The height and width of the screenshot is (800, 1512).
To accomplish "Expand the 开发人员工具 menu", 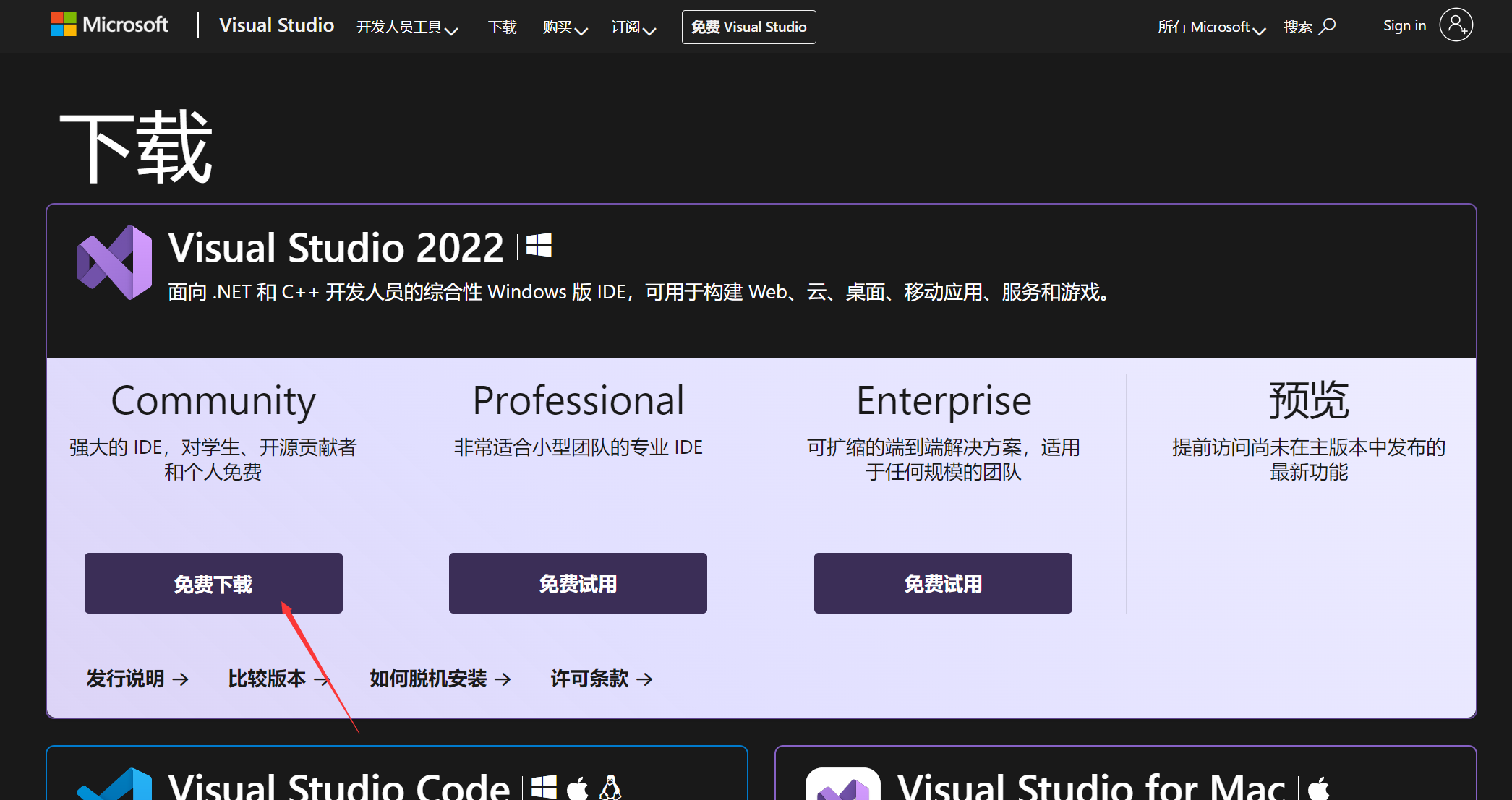I will (407, 27).
